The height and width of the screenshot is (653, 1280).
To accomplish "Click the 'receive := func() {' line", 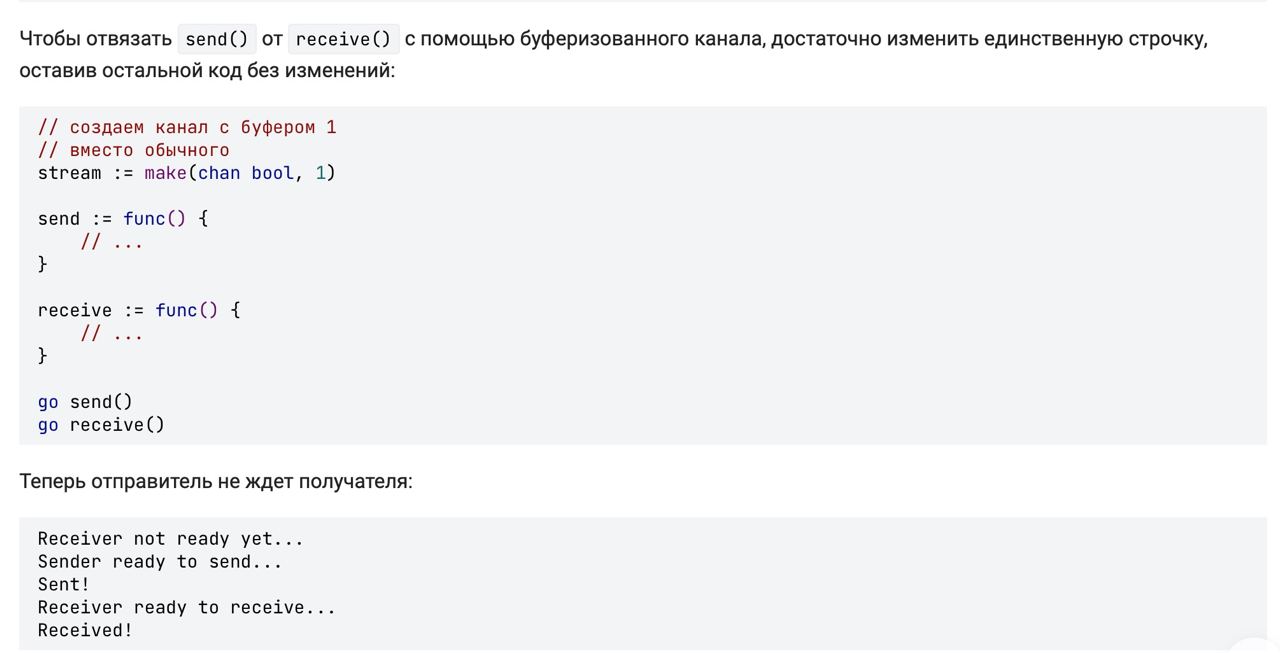I will (139, 310).
